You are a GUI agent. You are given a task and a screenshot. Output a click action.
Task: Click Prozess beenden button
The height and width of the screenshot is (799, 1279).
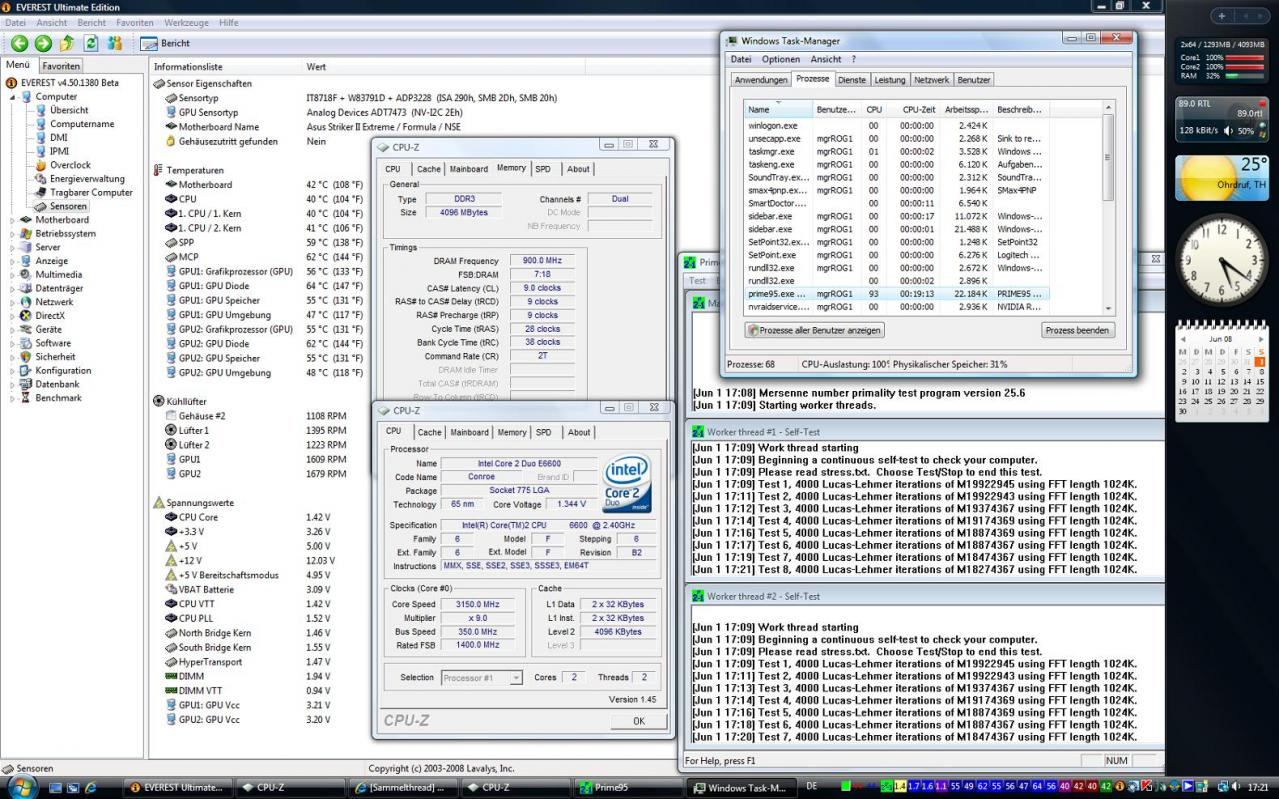[x=1077, y=330]
